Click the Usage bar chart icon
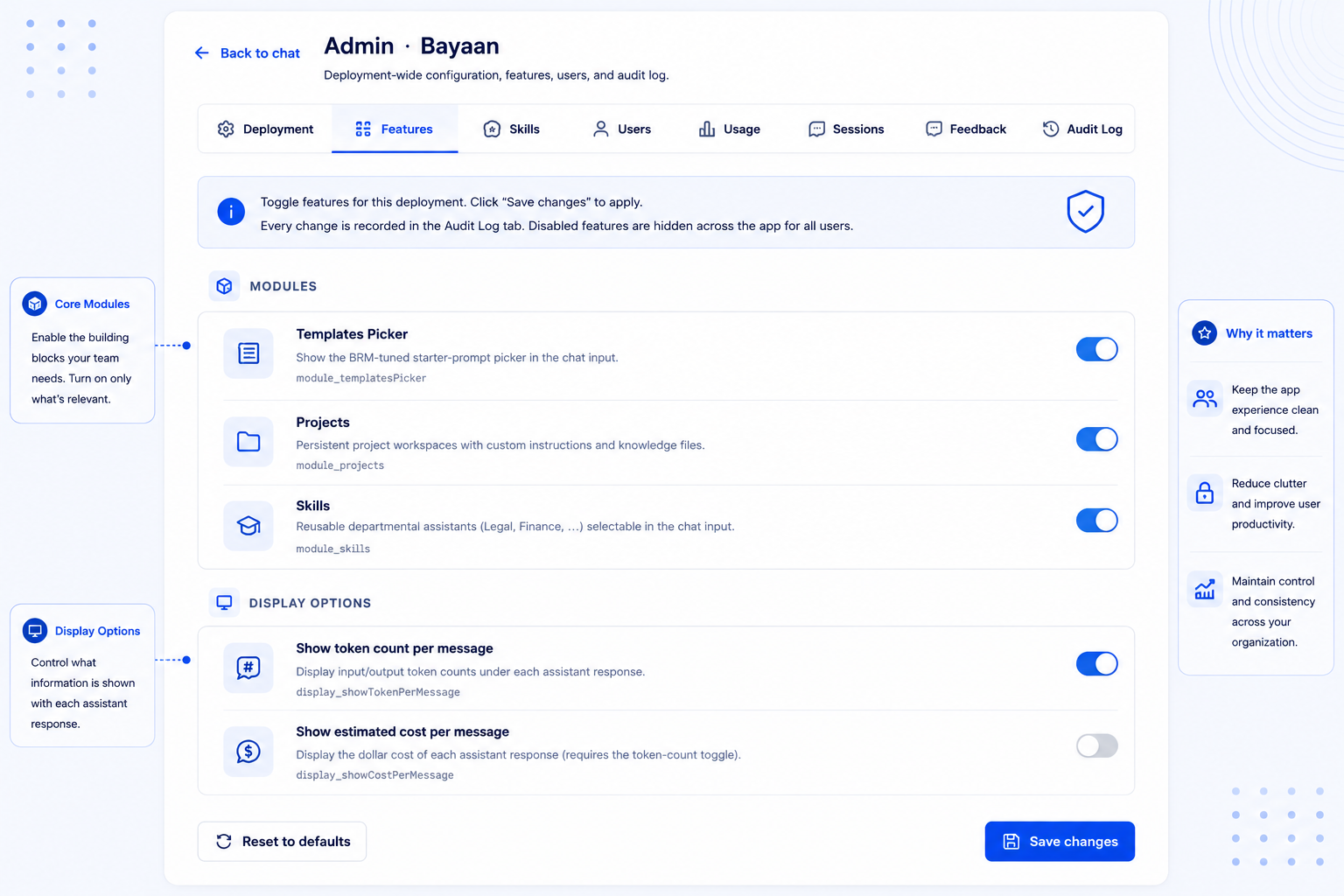 [x=707, y=129]
